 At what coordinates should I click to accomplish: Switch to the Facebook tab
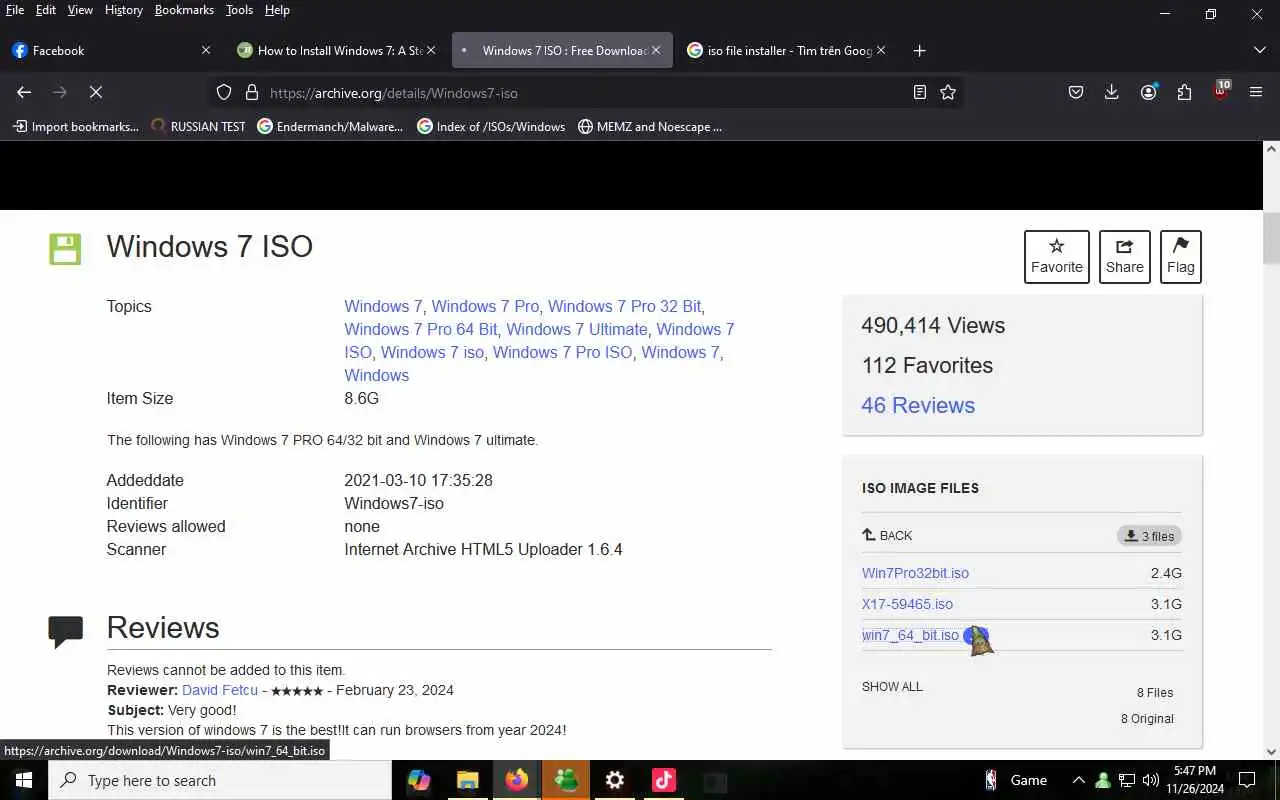tap(112, 50)
